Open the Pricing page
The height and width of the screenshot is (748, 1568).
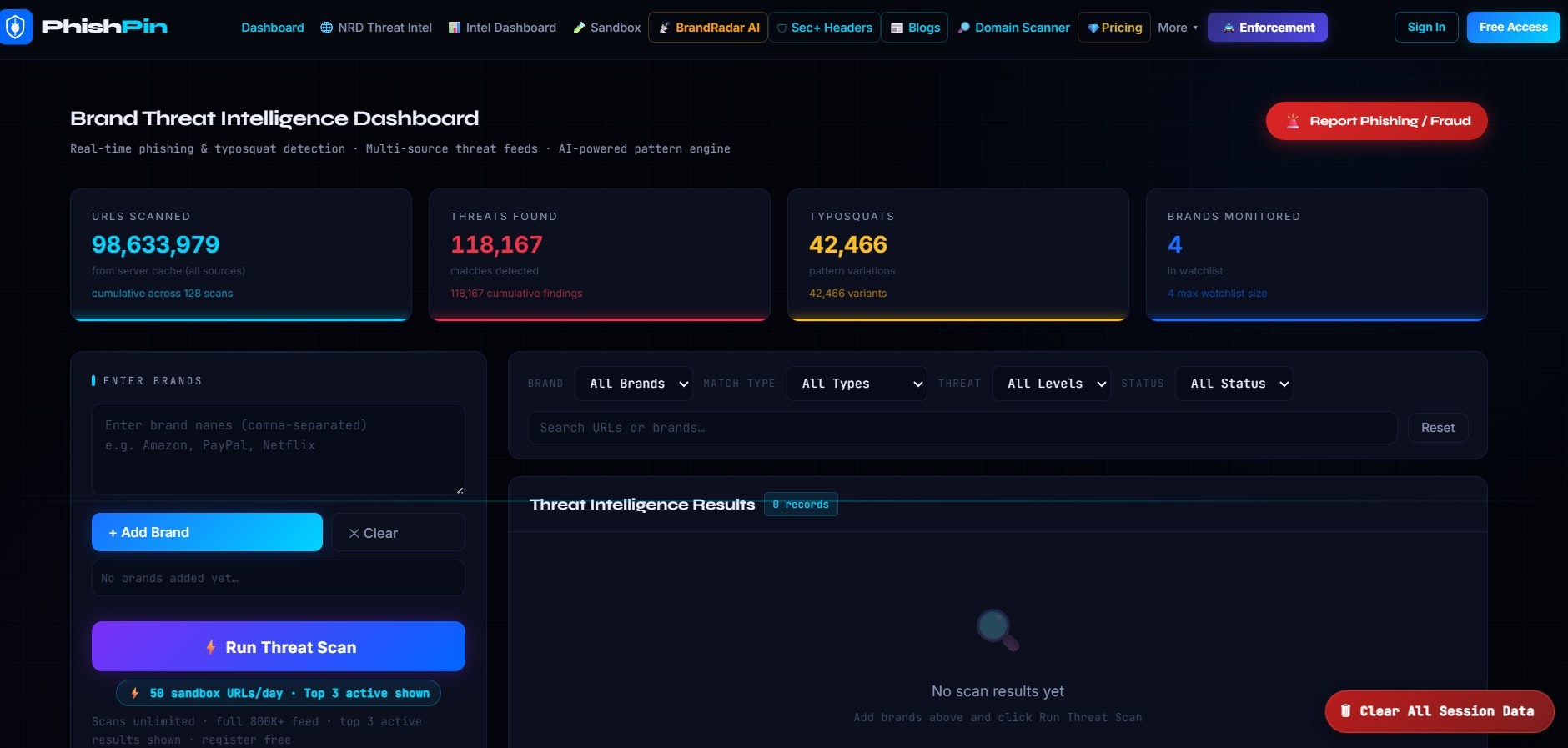pyautogui.click(x=1114, y=28)
